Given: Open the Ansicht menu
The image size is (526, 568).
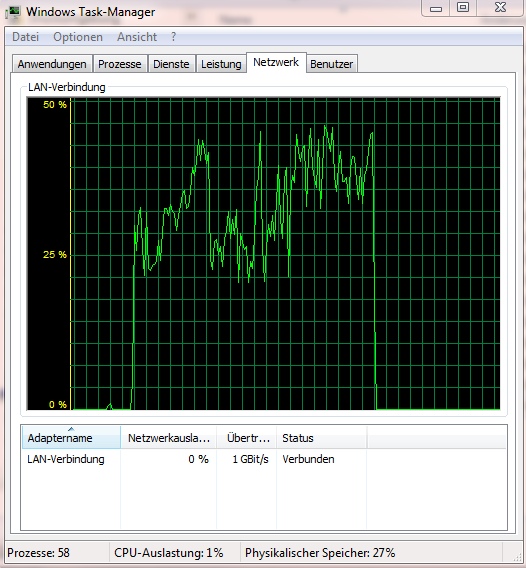Looking at the screenshot, I should point(137,37).
